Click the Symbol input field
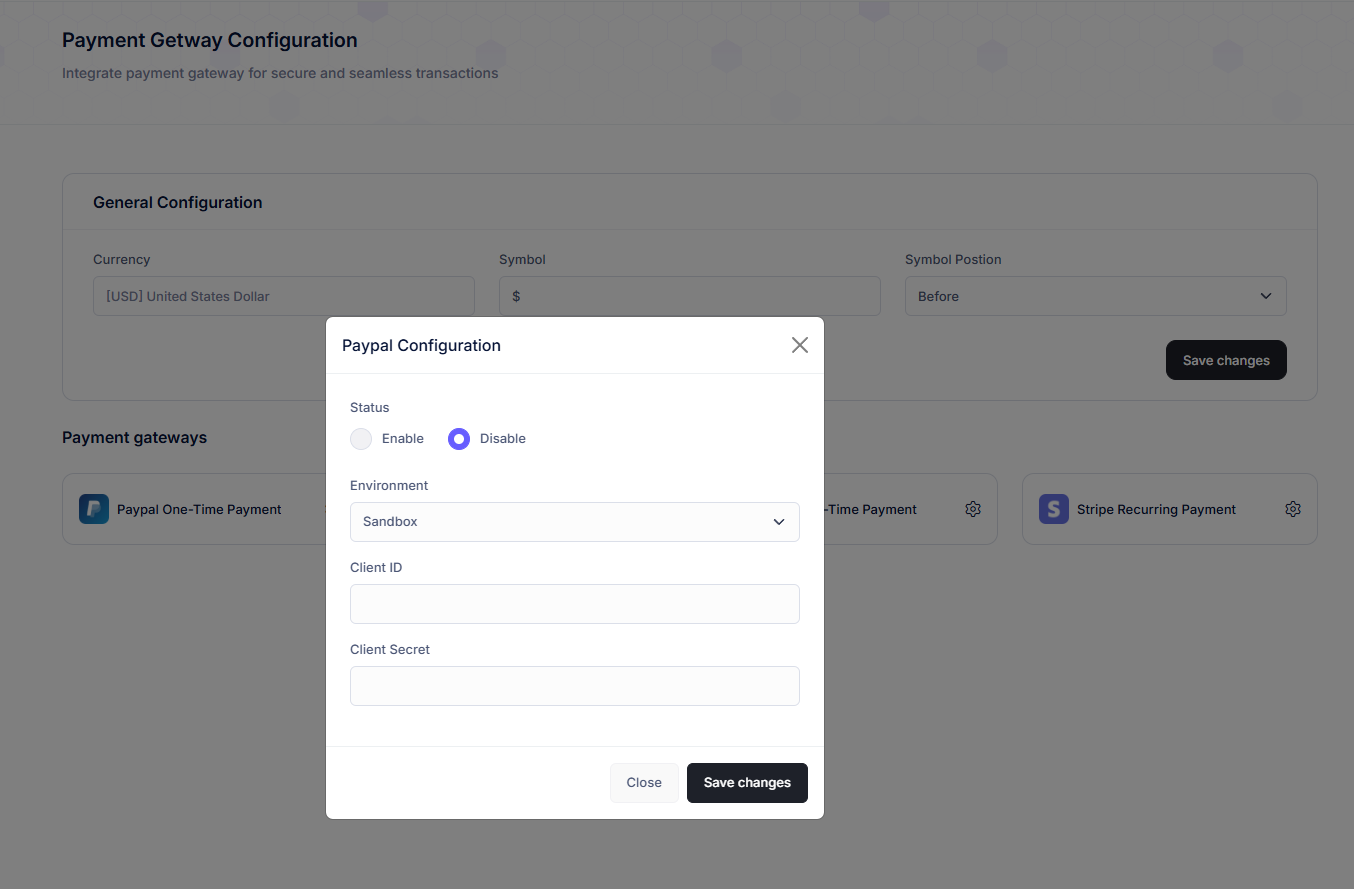 [x=689, y=296]
